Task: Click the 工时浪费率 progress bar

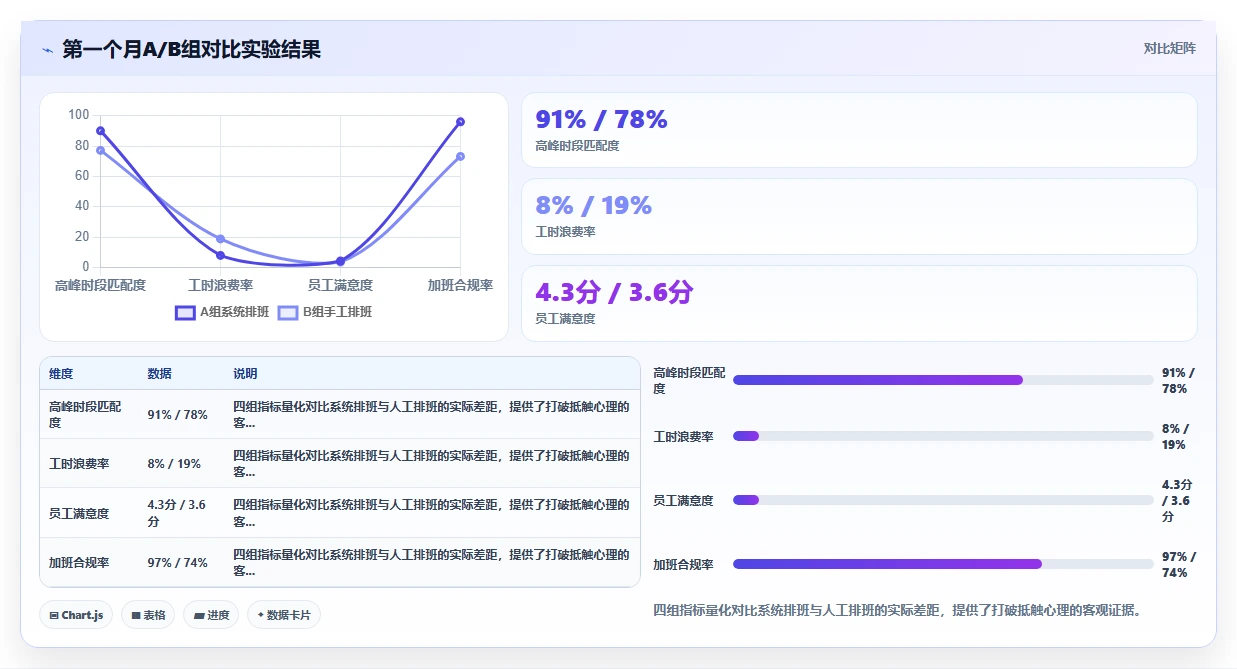Action: pyautogui.click(x=943, y=436)
